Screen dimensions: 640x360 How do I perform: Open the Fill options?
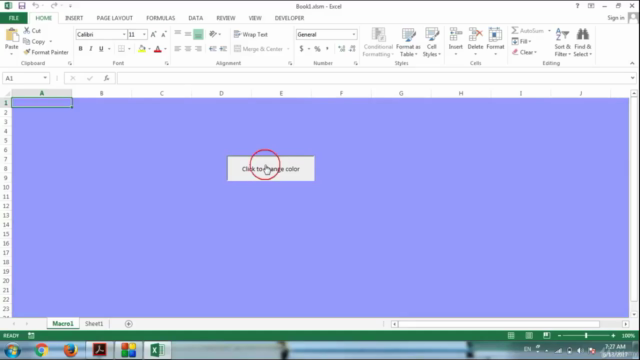tap(521, 41)
